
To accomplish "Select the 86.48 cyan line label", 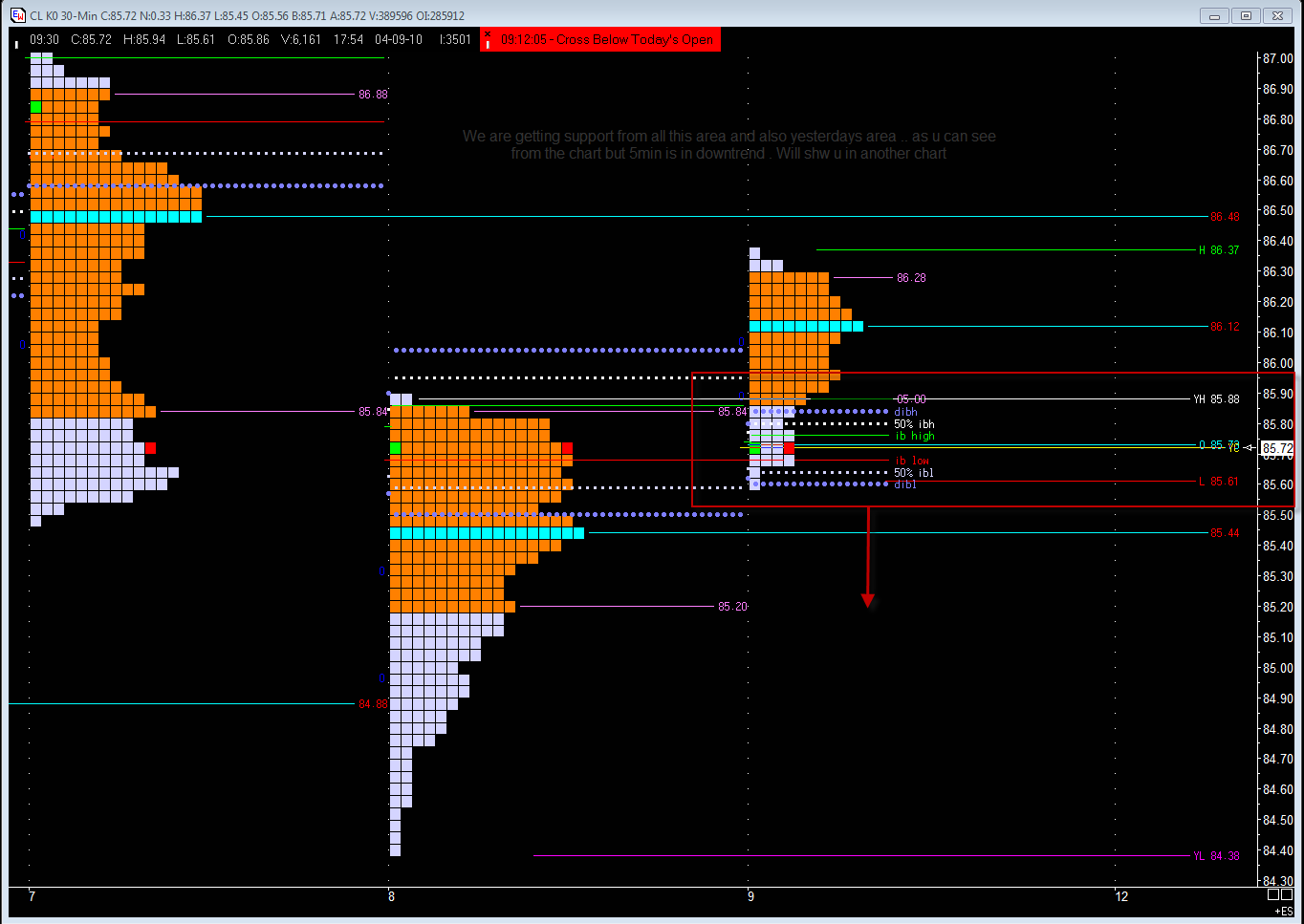I will click(x=1225, y=217).
